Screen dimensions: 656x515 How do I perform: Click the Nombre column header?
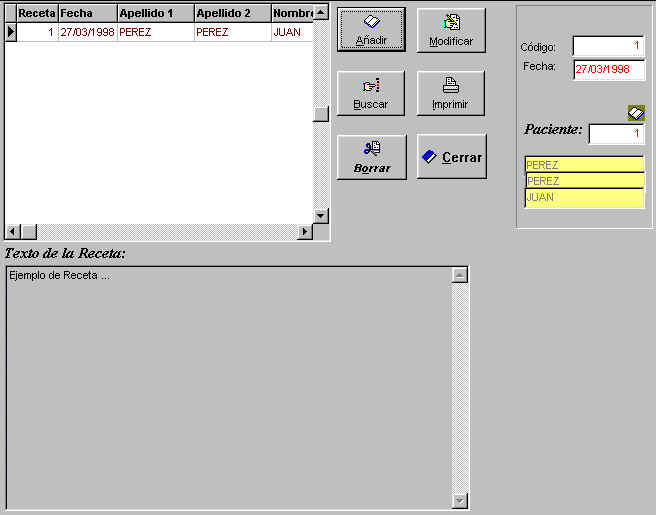coord(292,13)
